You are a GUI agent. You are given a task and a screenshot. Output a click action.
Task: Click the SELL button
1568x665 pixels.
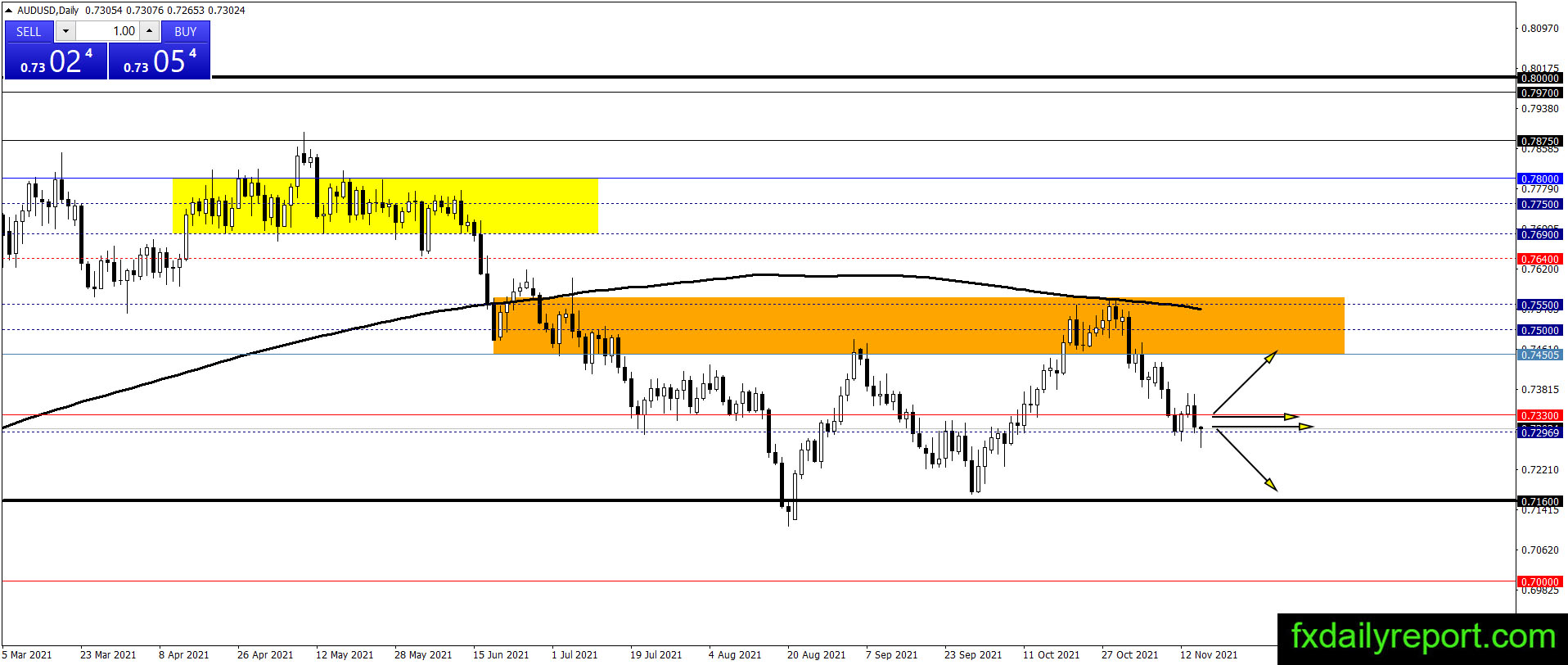click(29, 31)
